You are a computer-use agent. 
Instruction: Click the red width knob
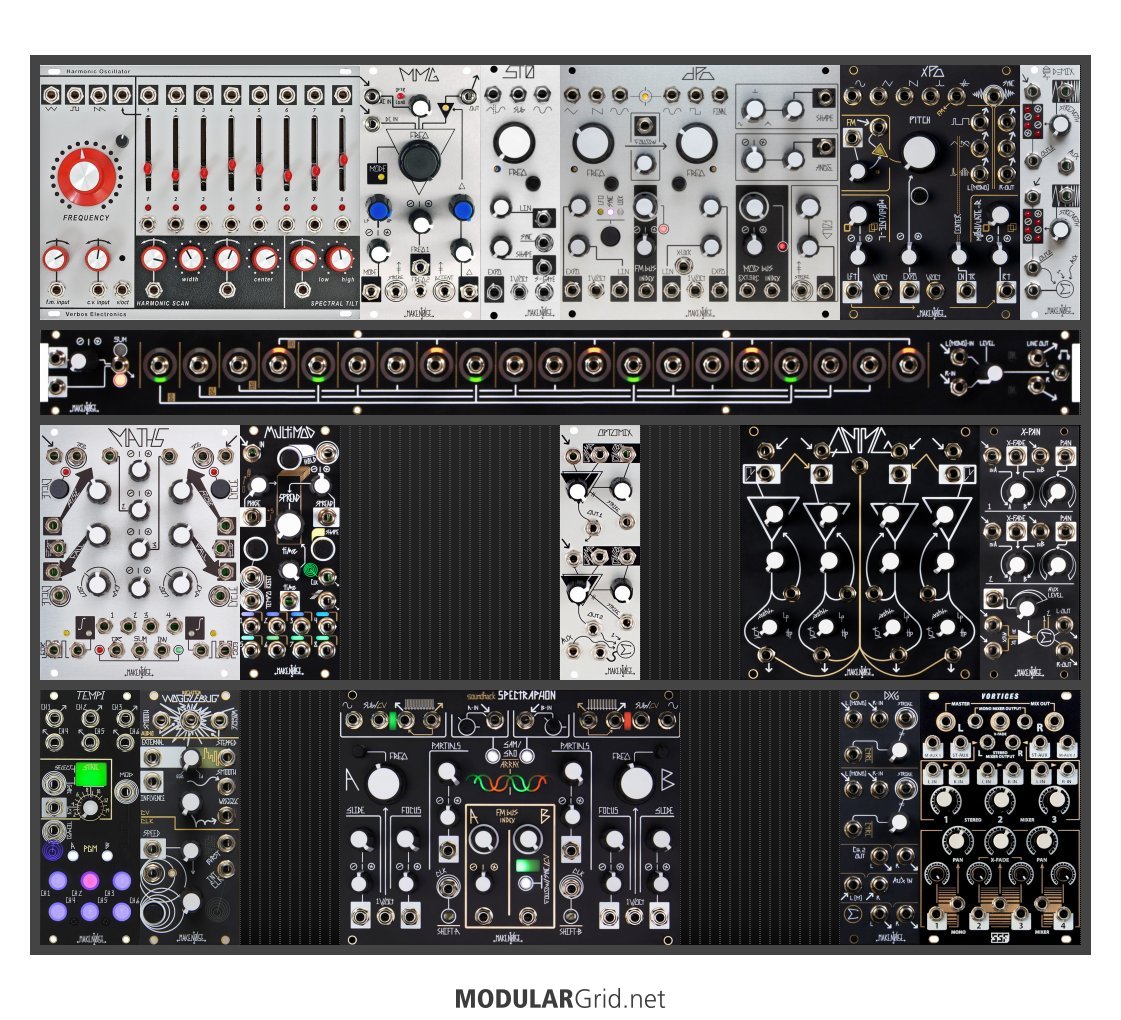(190, 259)
